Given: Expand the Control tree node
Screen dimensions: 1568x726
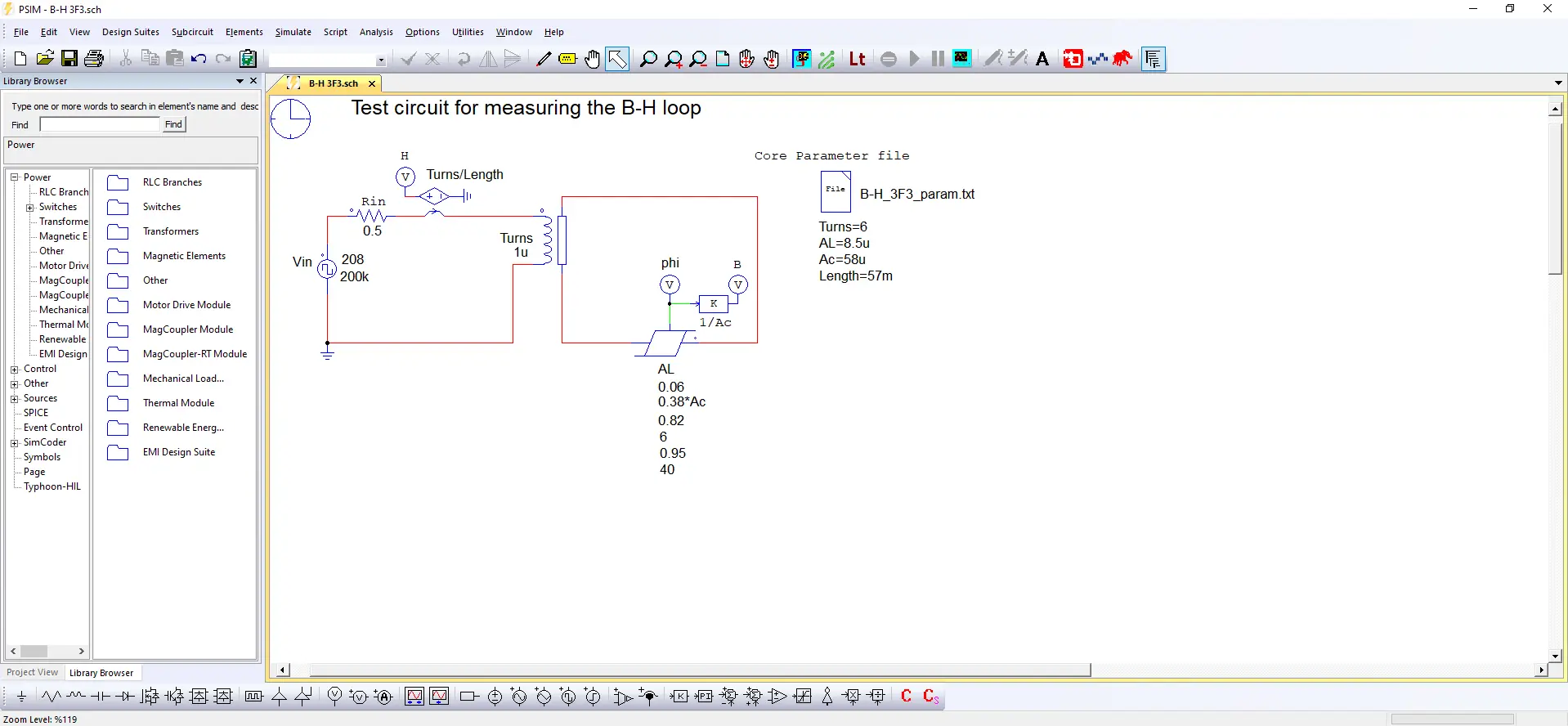Looking at the screenshot, I should point(14,370).
